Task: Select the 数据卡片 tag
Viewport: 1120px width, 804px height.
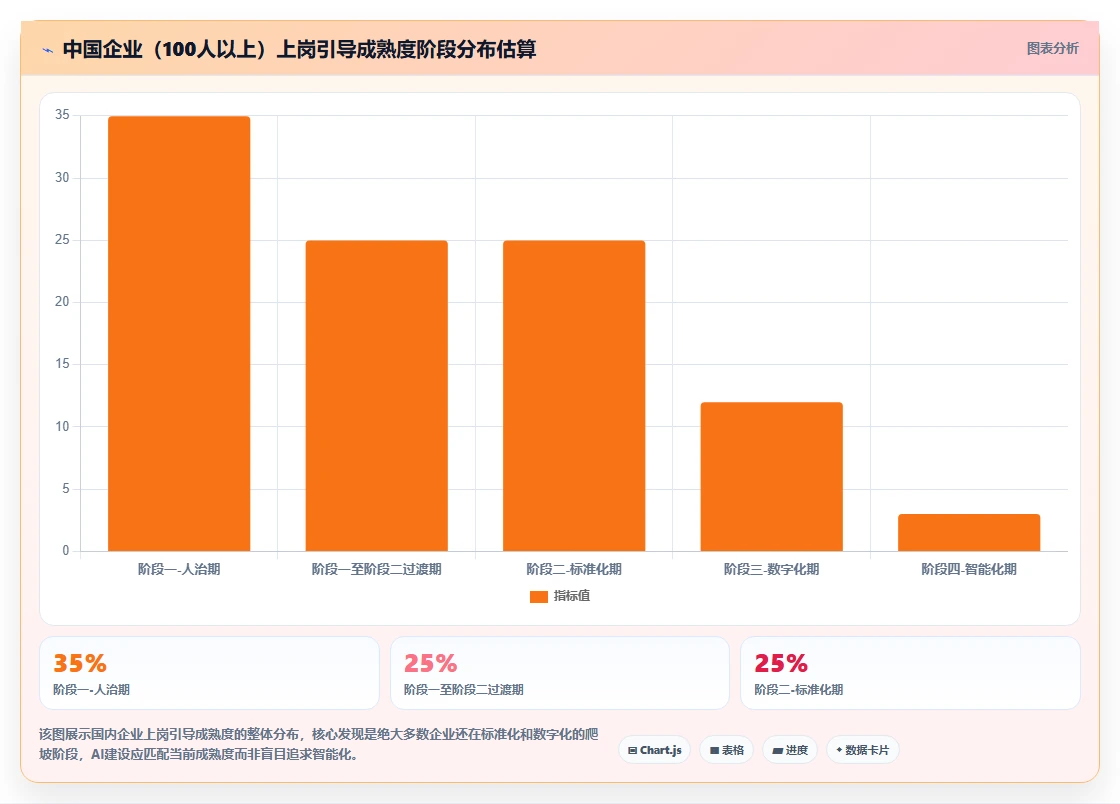Action: click(863, 750)
